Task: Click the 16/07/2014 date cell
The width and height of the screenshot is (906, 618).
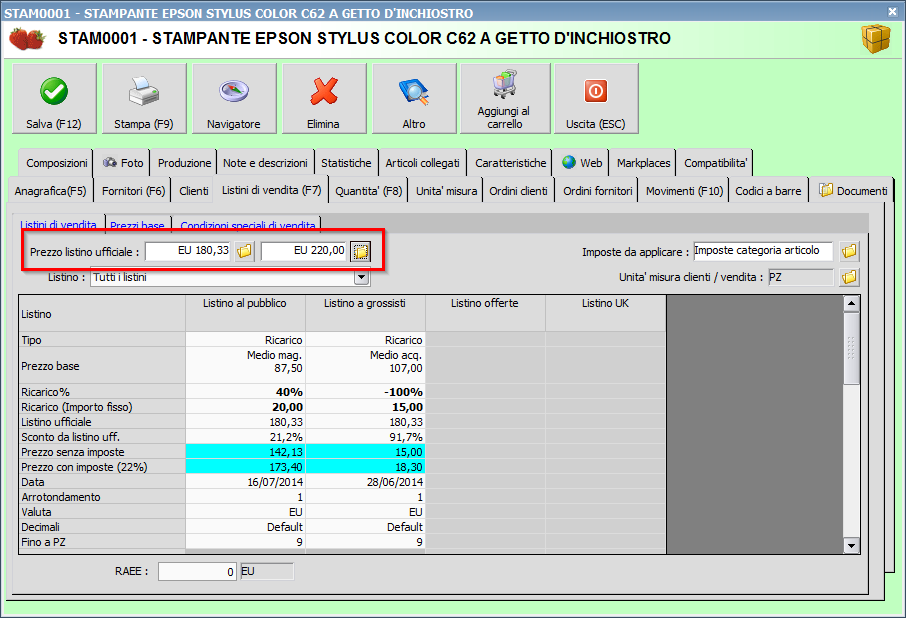Action: click(x=245, y=482)
